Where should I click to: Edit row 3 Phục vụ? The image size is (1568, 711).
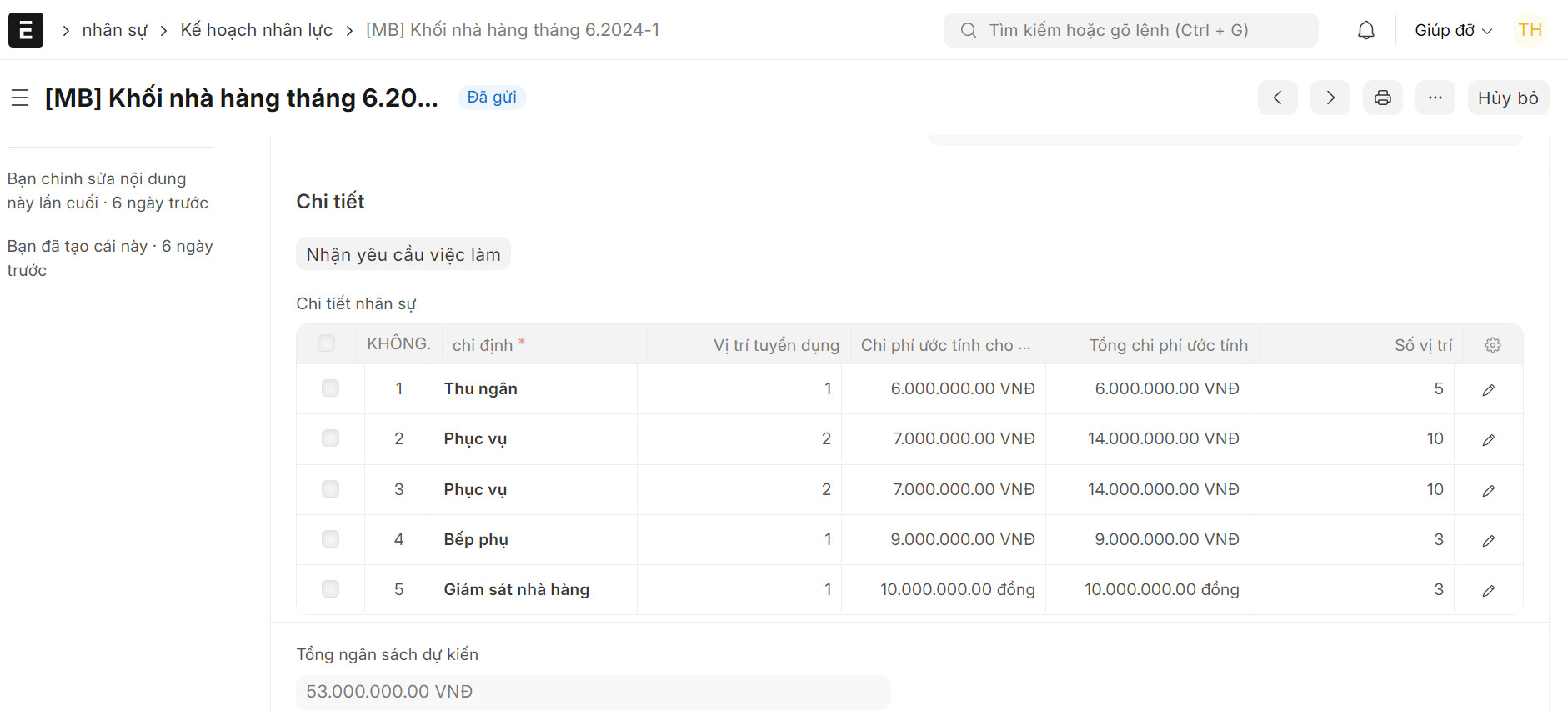coord(1488,490)
